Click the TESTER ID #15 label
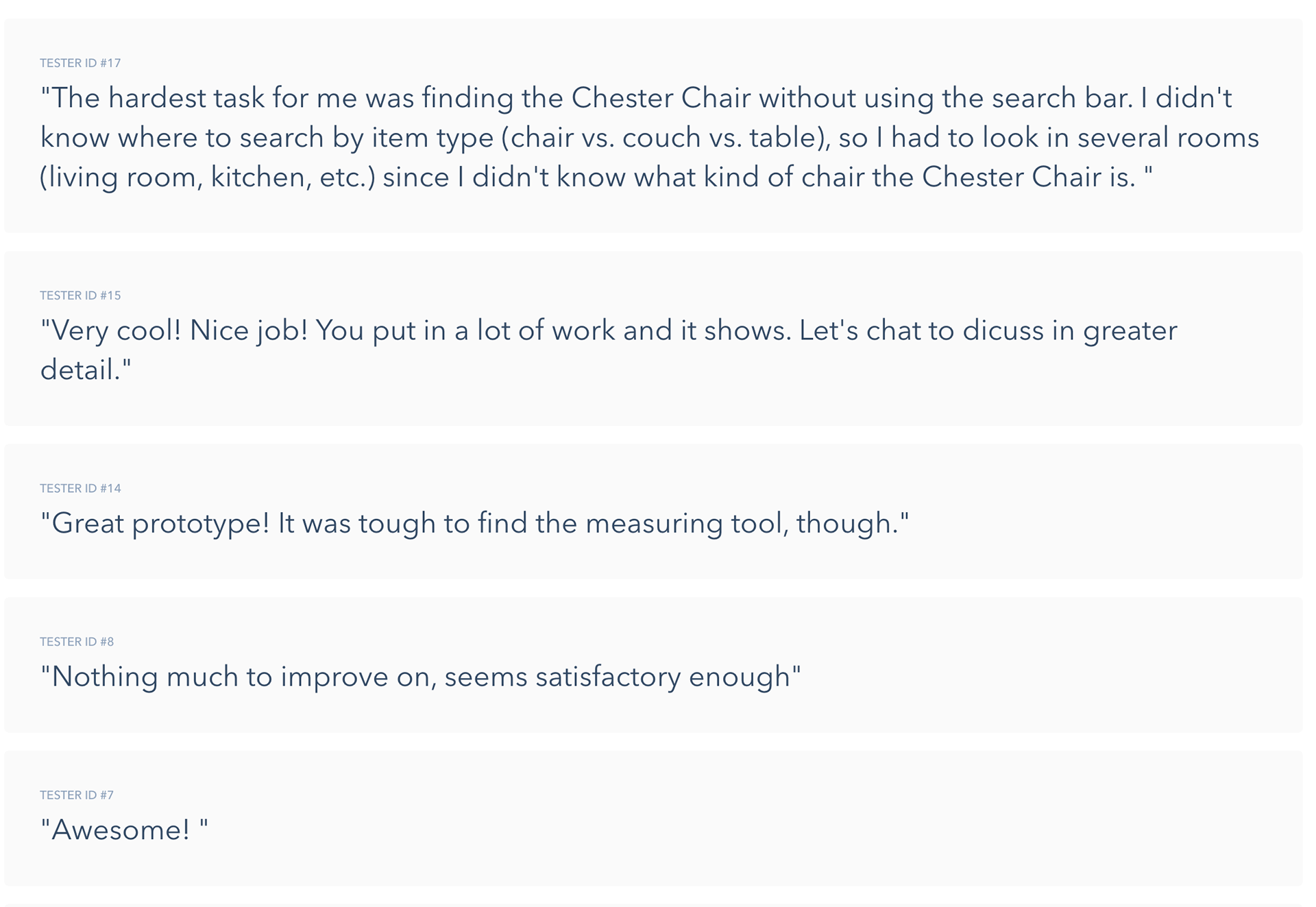Image resolution: width=1316 pixels, height=907 pixels. coord(80,295)
